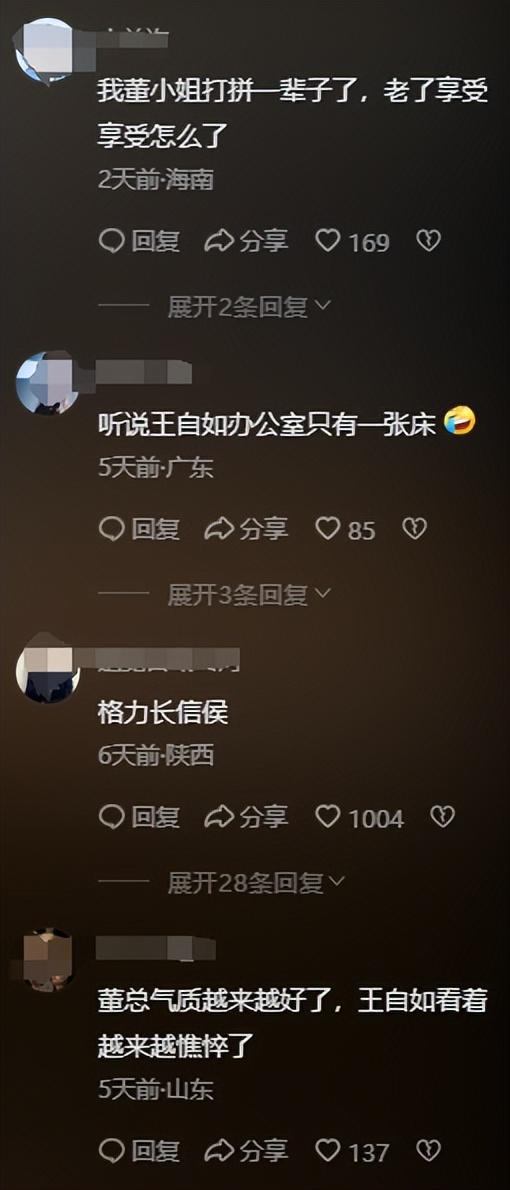The width and height of the screenshot is (510, 1190).
Task: Reply to the Guangdong comment via 回复
Action: [140, 529]
